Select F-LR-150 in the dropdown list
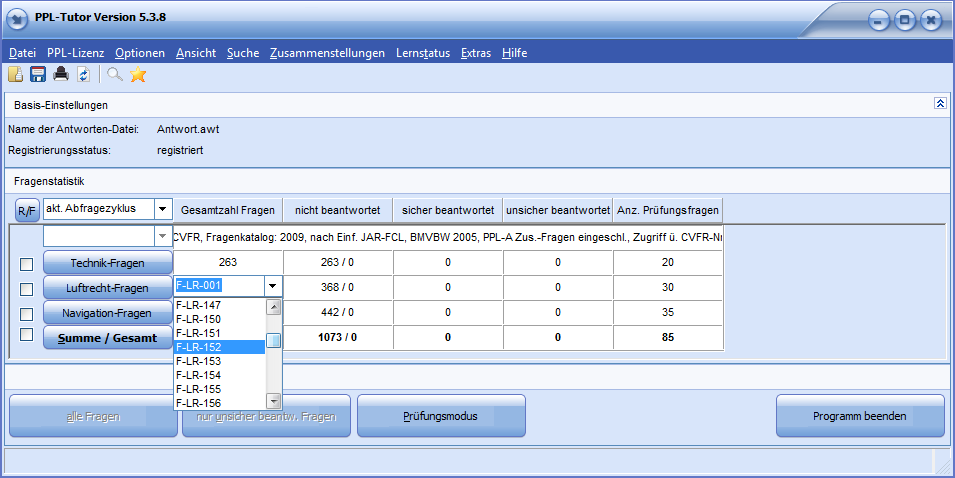This screenshot has height=478, width=955. pyautogui.click(x=219, y=319)
